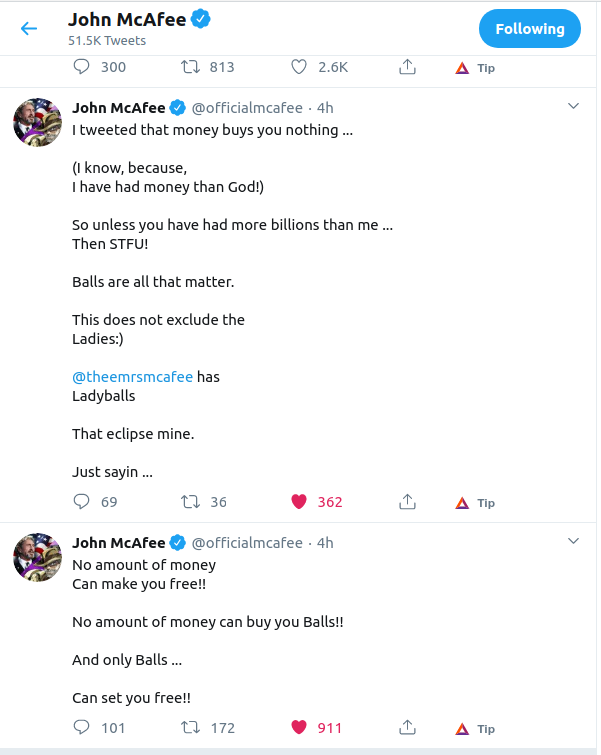The image size is (601, 755).
Task: Reply to the tweet with 300 replies
Action: (x=82, y=67)
